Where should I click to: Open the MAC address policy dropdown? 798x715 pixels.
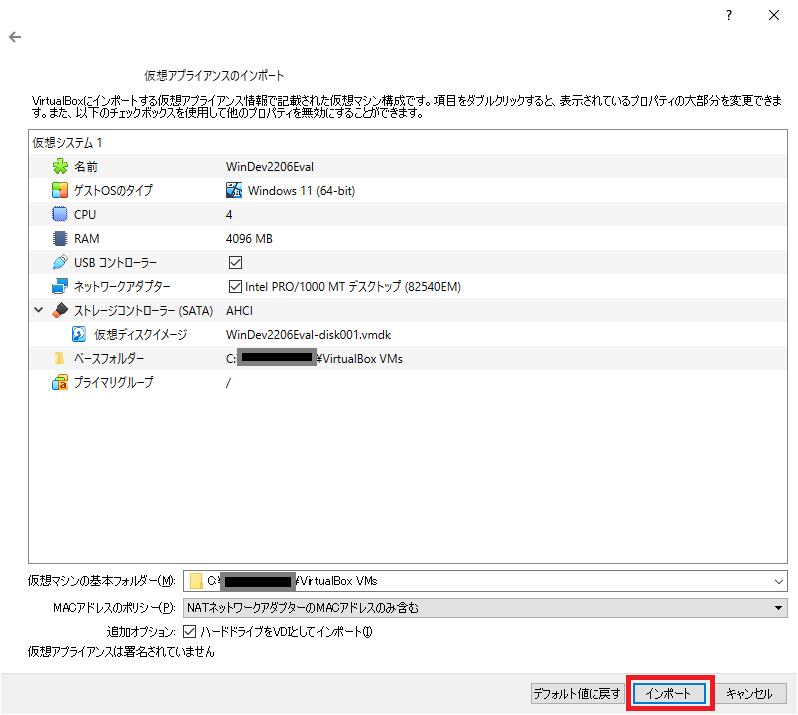point(778,608)
